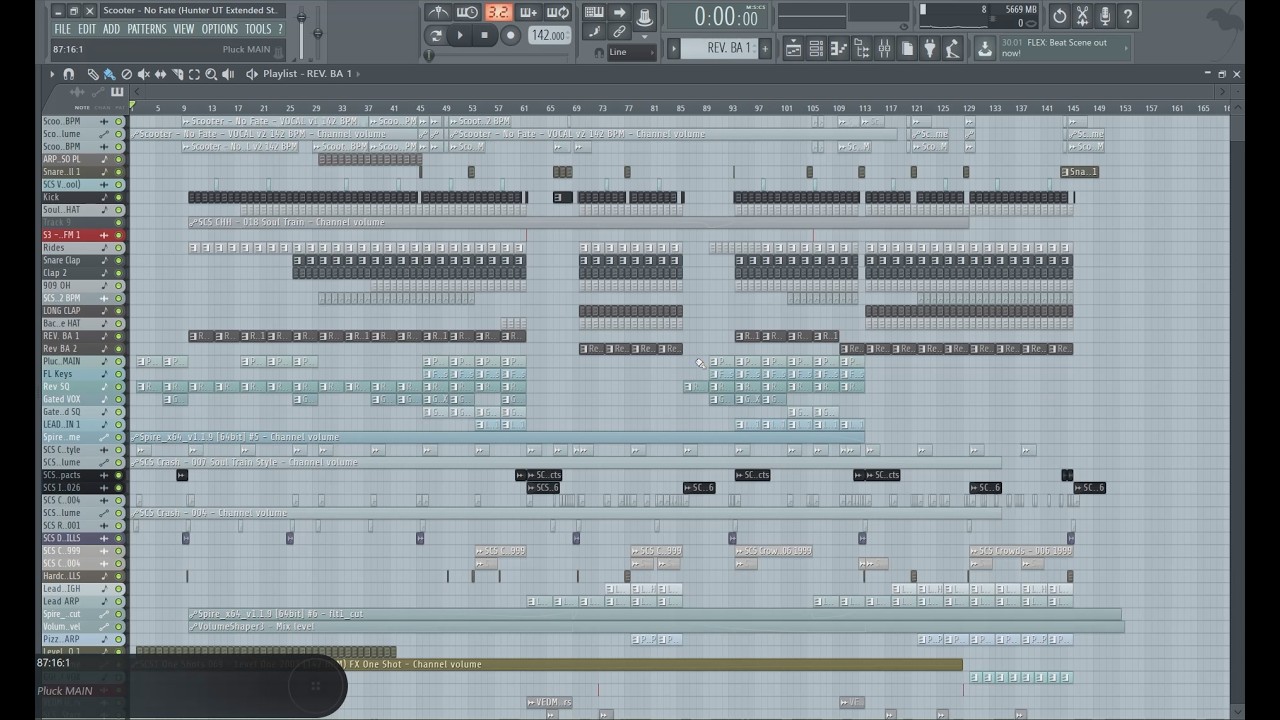Viewport: 1280px width, 720px height.
Task: Toggle the Playlist magnet snap icon
Action: (x=69, y=74)
